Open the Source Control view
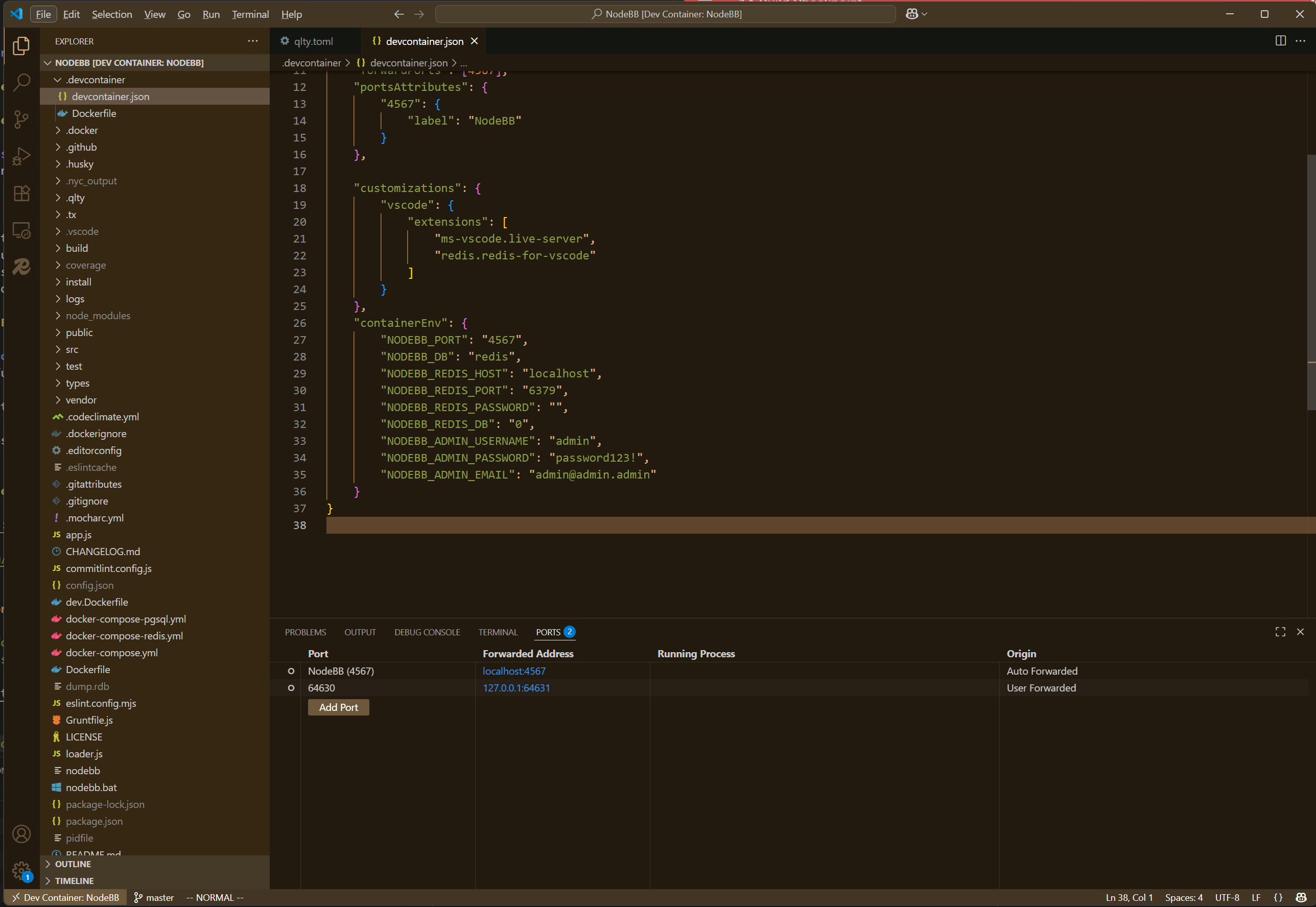1316x907 pixels. pyautogui.click(x=21, y=120)
